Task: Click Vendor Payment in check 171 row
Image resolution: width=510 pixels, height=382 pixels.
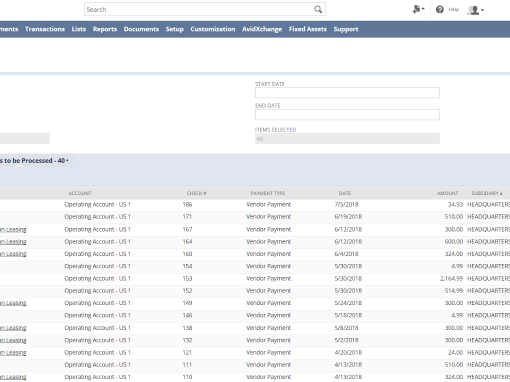Action: (x=268, y=217)
